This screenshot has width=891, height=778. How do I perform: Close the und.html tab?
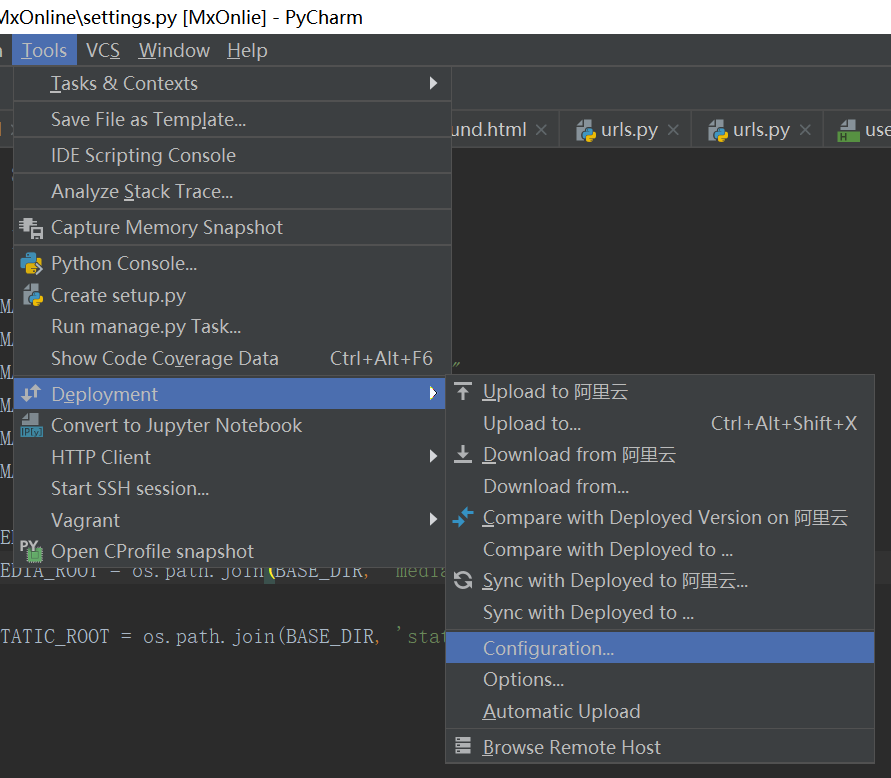(542, 130)
